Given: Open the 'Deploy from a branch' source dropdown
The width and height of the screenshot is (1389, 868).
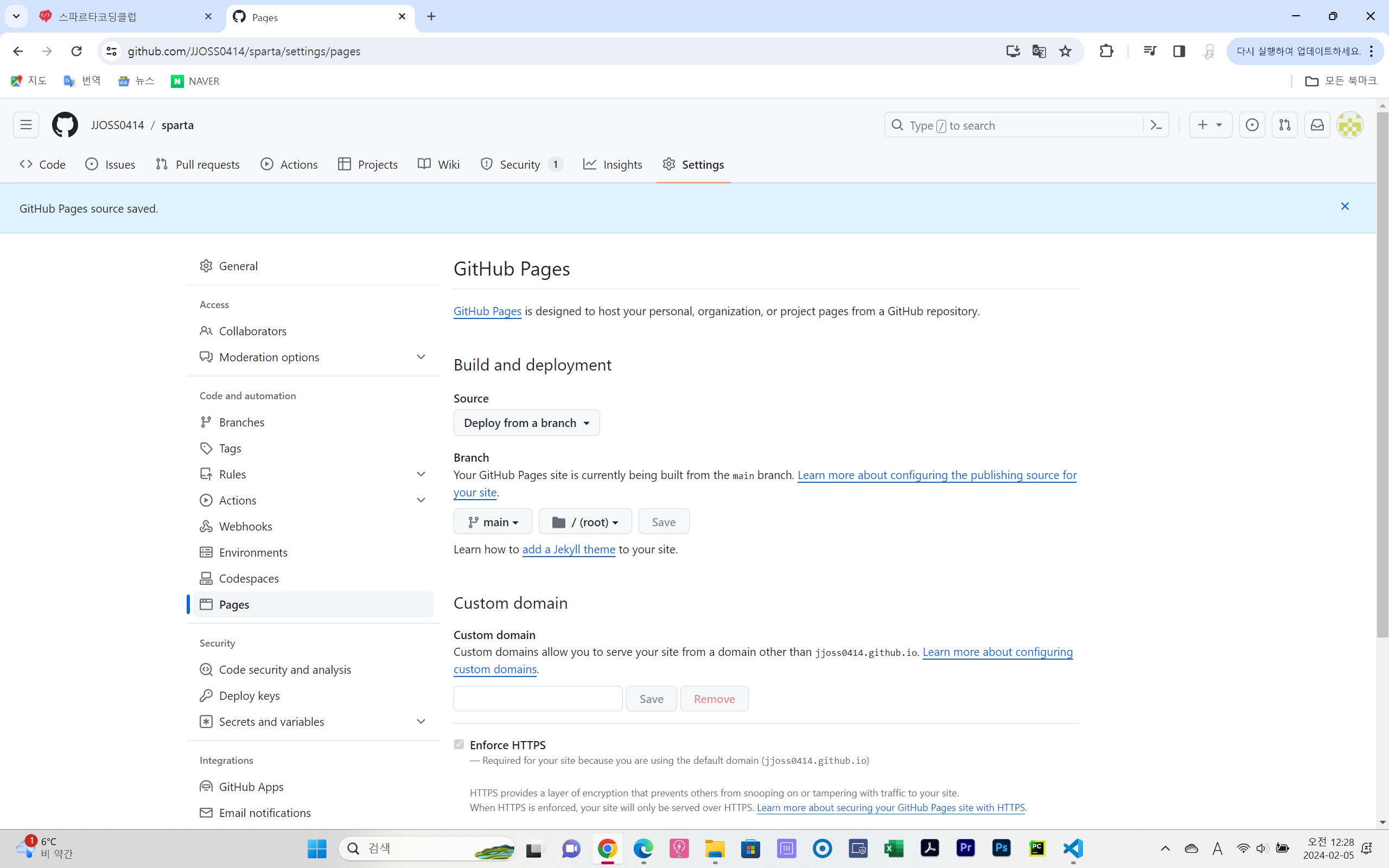Looking at the screenshot, I should pyautogui.click(x=526, y=423).
